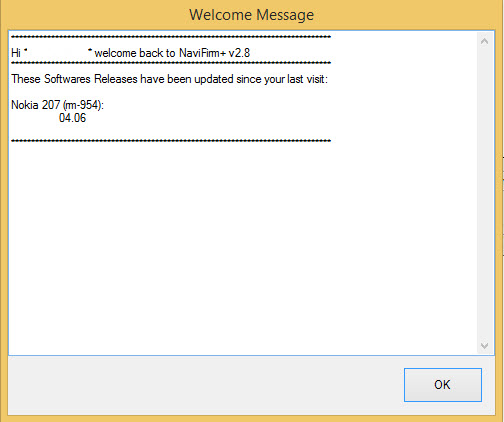This screenshot has height=422, width=504.
Task: Click the scrollbar down arrow
Action: tap(485, 346)
